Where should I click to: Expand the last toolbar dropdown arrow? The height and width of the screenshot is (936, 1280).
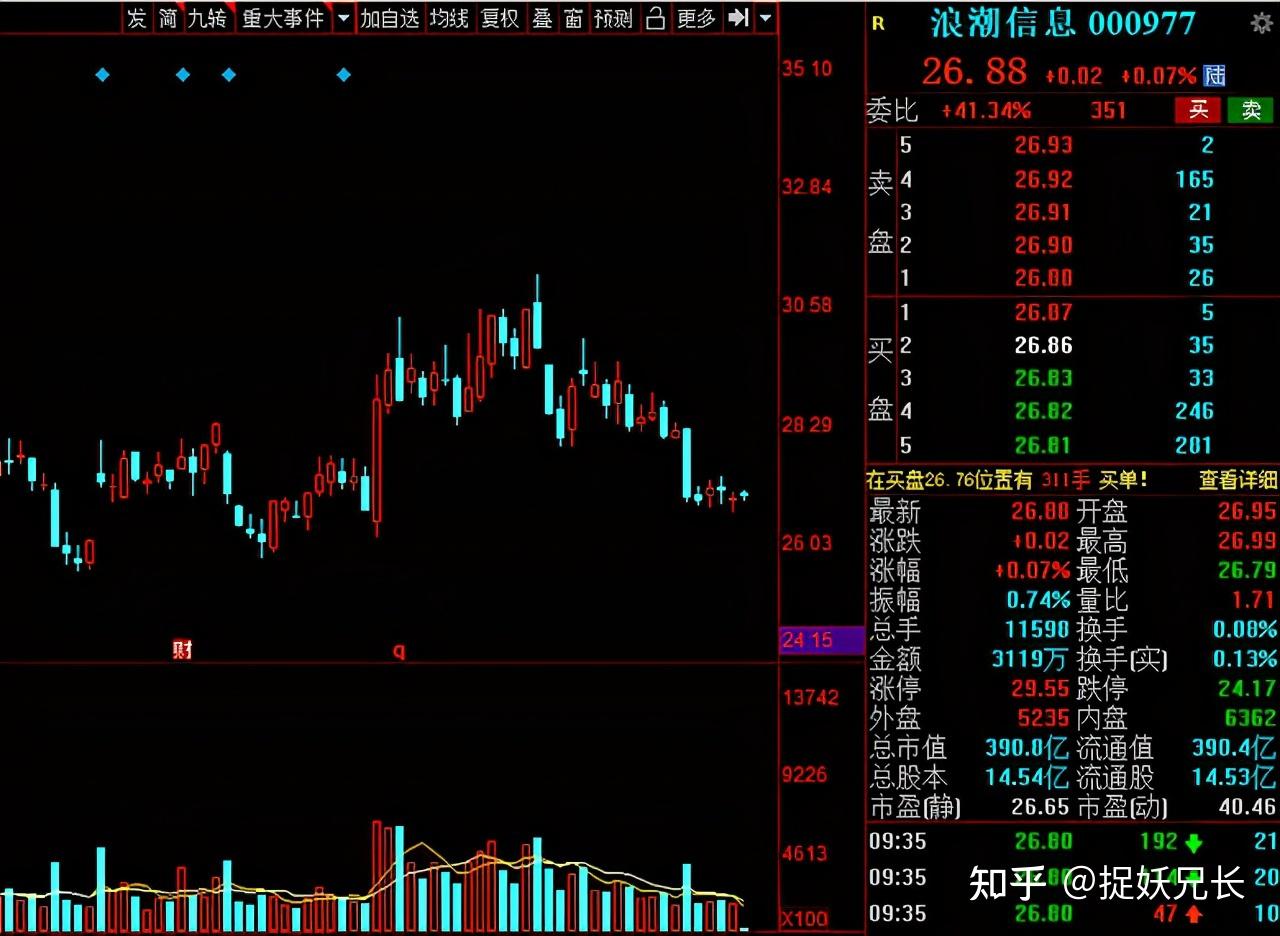pos(765,18)
